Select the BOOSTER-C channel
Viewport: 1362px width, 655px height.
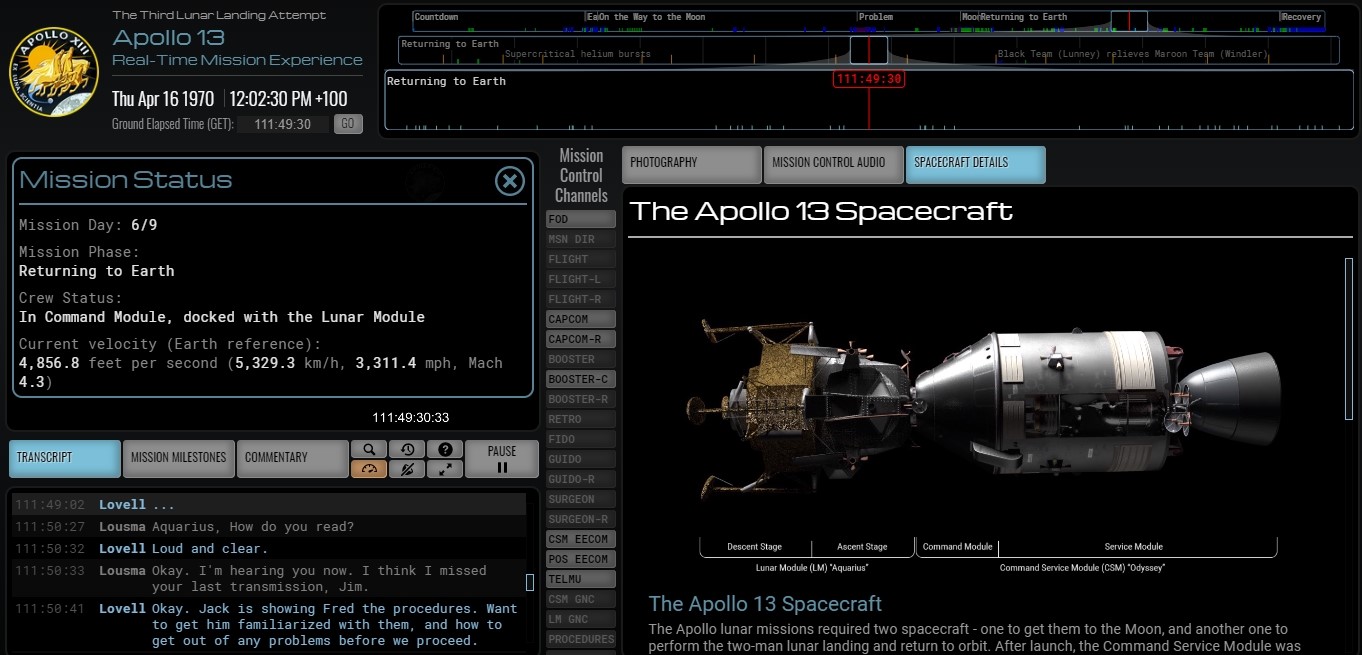[x=581, y=379]
